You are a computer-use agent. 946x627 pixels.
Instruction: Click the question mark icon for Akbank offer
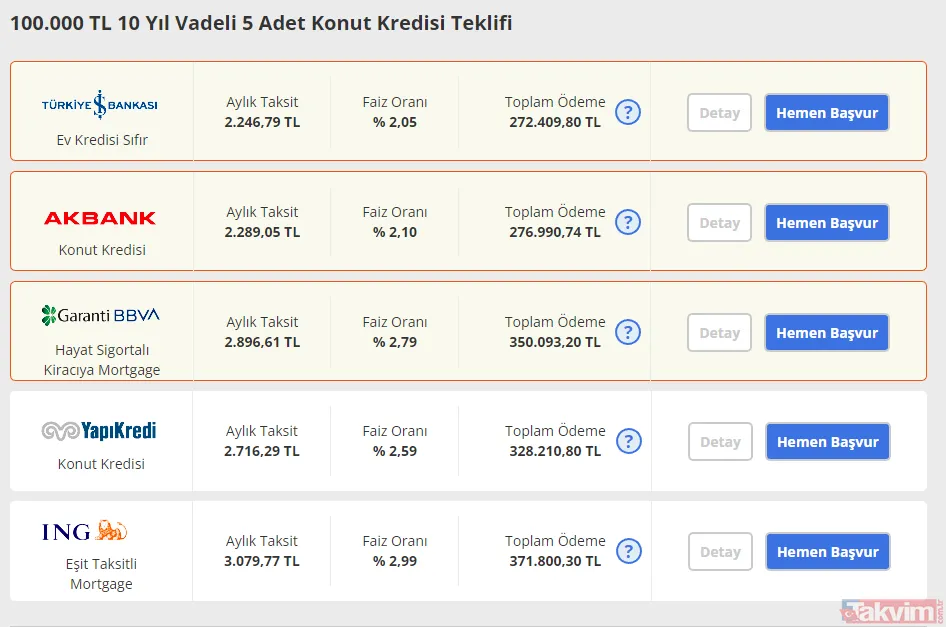coord(628,222)
